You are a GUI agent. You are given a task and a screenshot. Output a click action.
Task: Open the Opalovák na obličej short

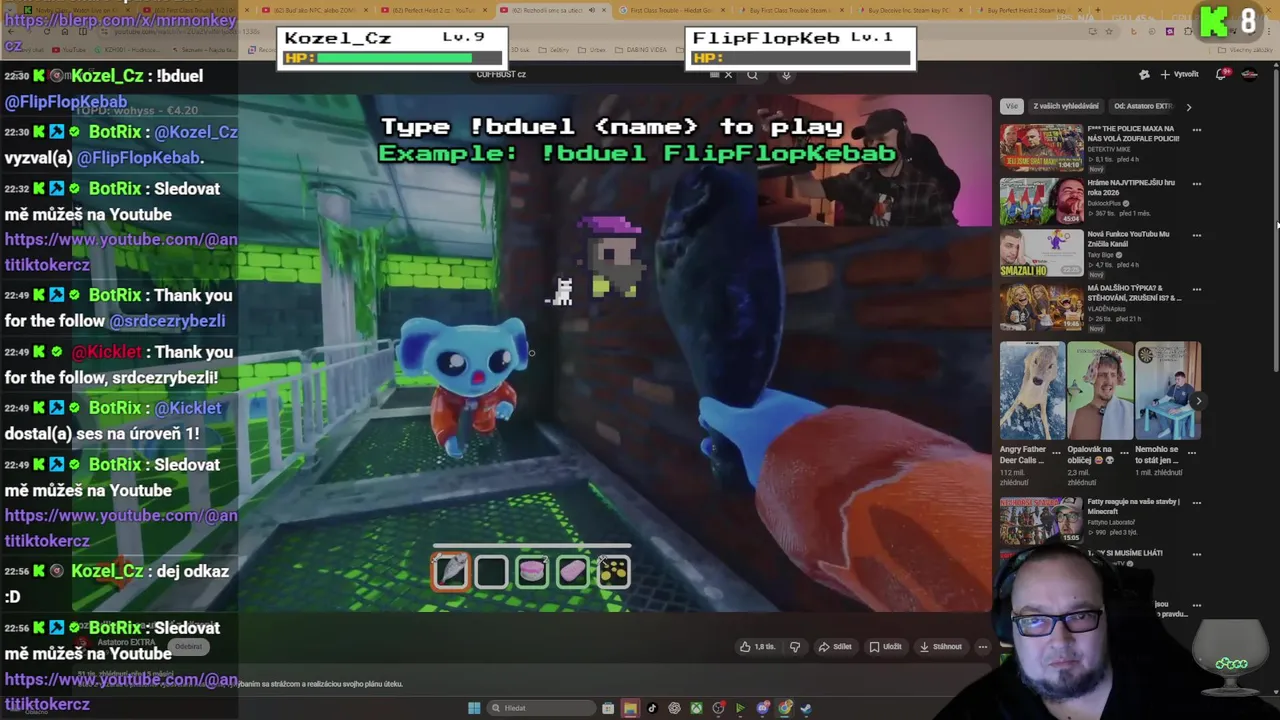click(1100, 391)
